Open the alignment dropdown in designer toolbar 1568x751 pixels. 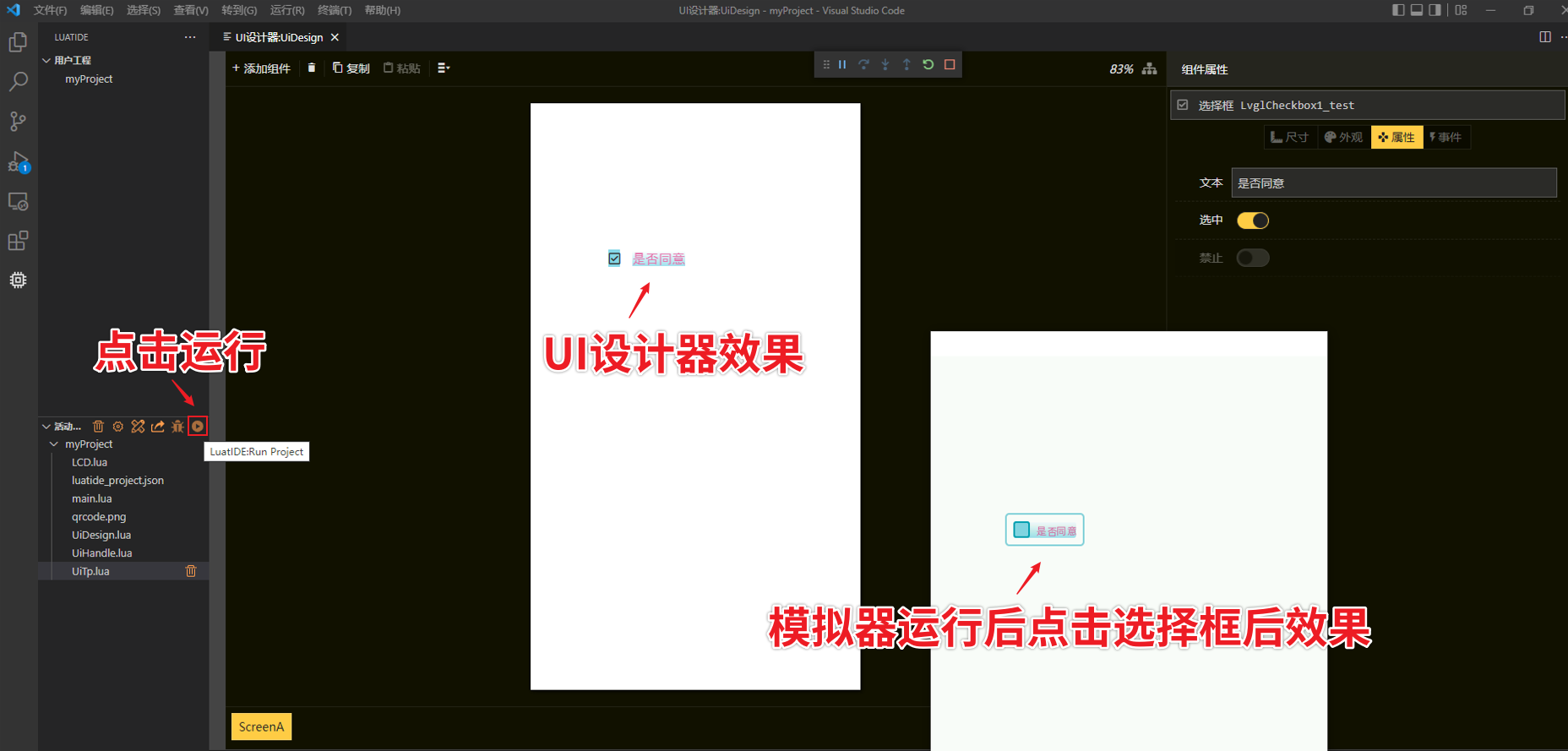click(x=444, y=68)
